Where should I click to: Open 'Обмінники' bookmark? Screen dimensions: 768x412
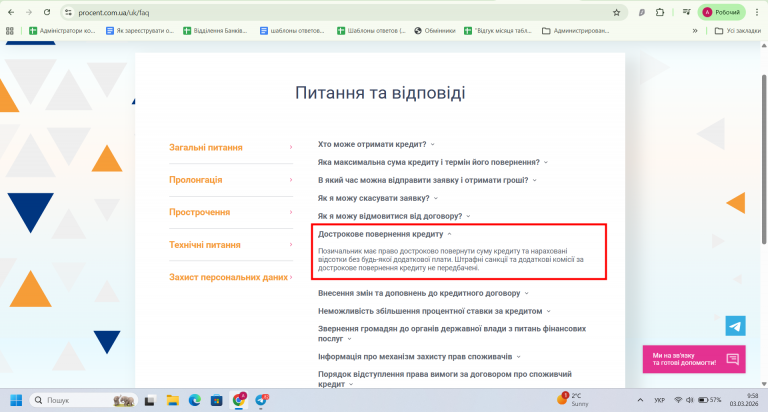click(x=434, y=30)
